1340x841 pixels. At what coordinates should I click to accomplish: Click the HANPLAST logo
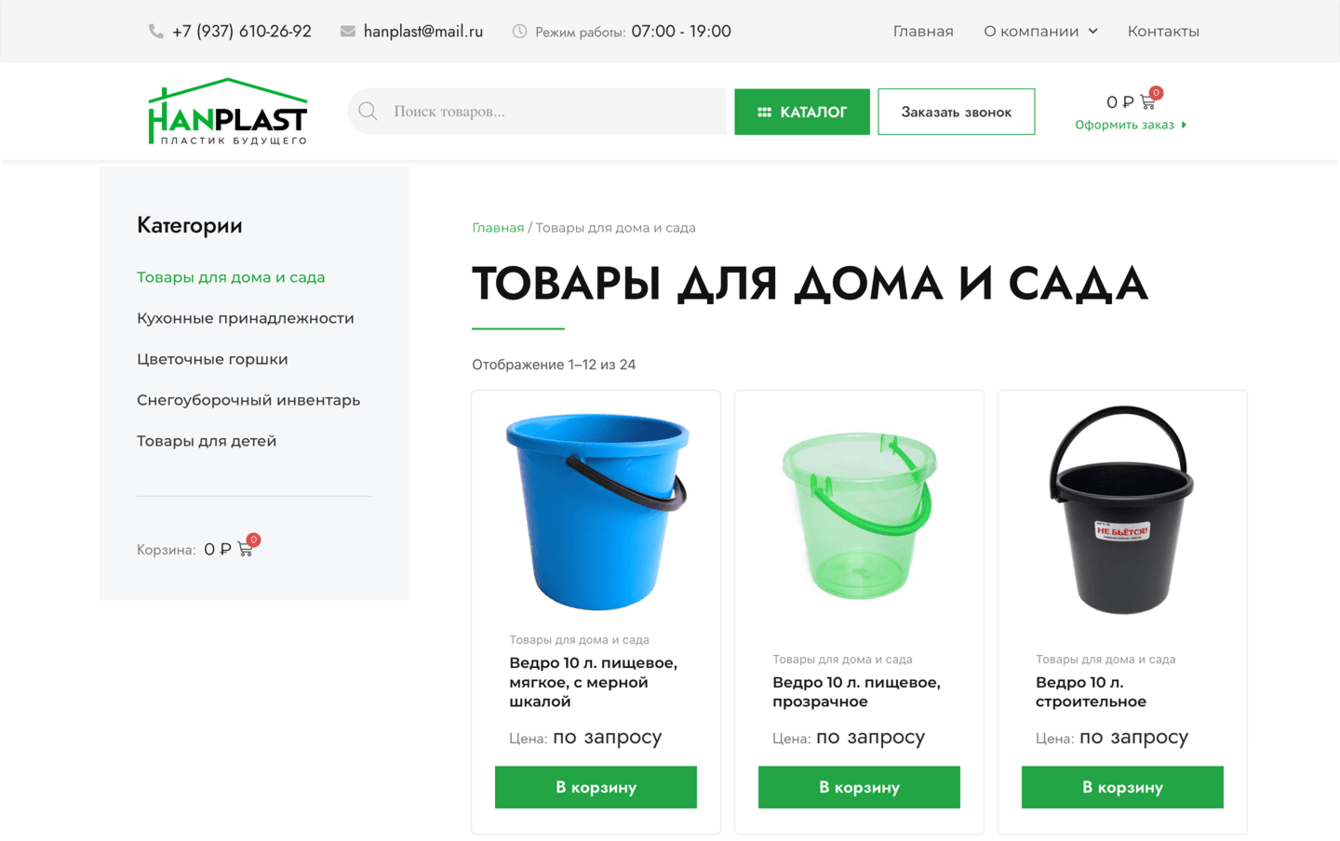click(x=228, y=112)
